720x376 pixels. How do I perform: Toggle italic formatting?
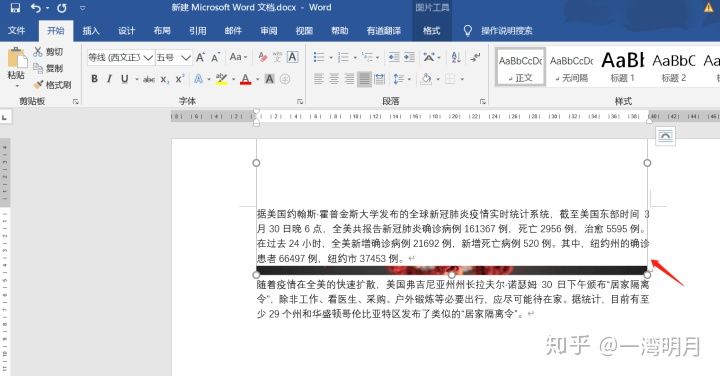[x=109, y=79]
